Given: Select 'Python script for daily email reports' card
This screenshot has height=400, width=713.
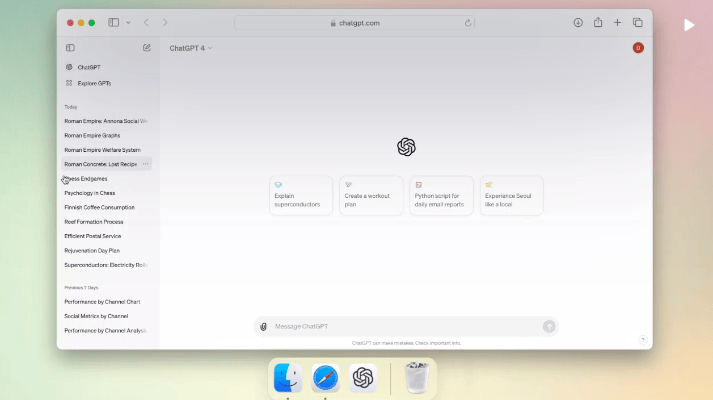Looking at the screenshot, I should click(441, 195).
